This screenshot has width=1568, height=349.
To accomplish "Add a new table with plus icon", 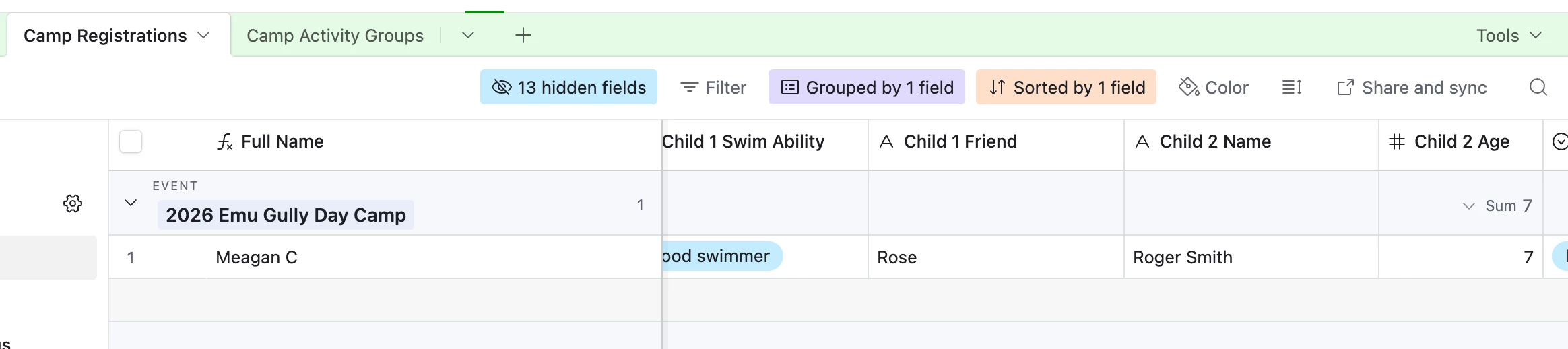I will pyautogui.click(x=523, y=36).
